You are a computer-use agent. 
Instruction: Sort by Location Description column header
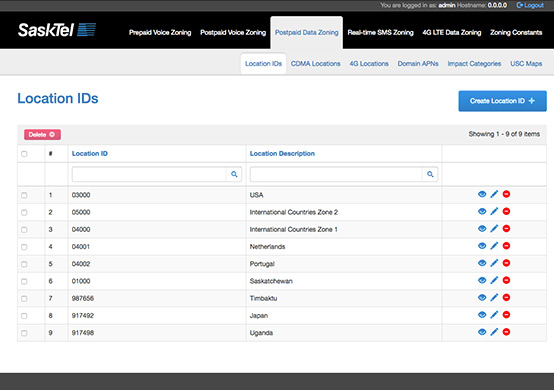click(282, 154)
